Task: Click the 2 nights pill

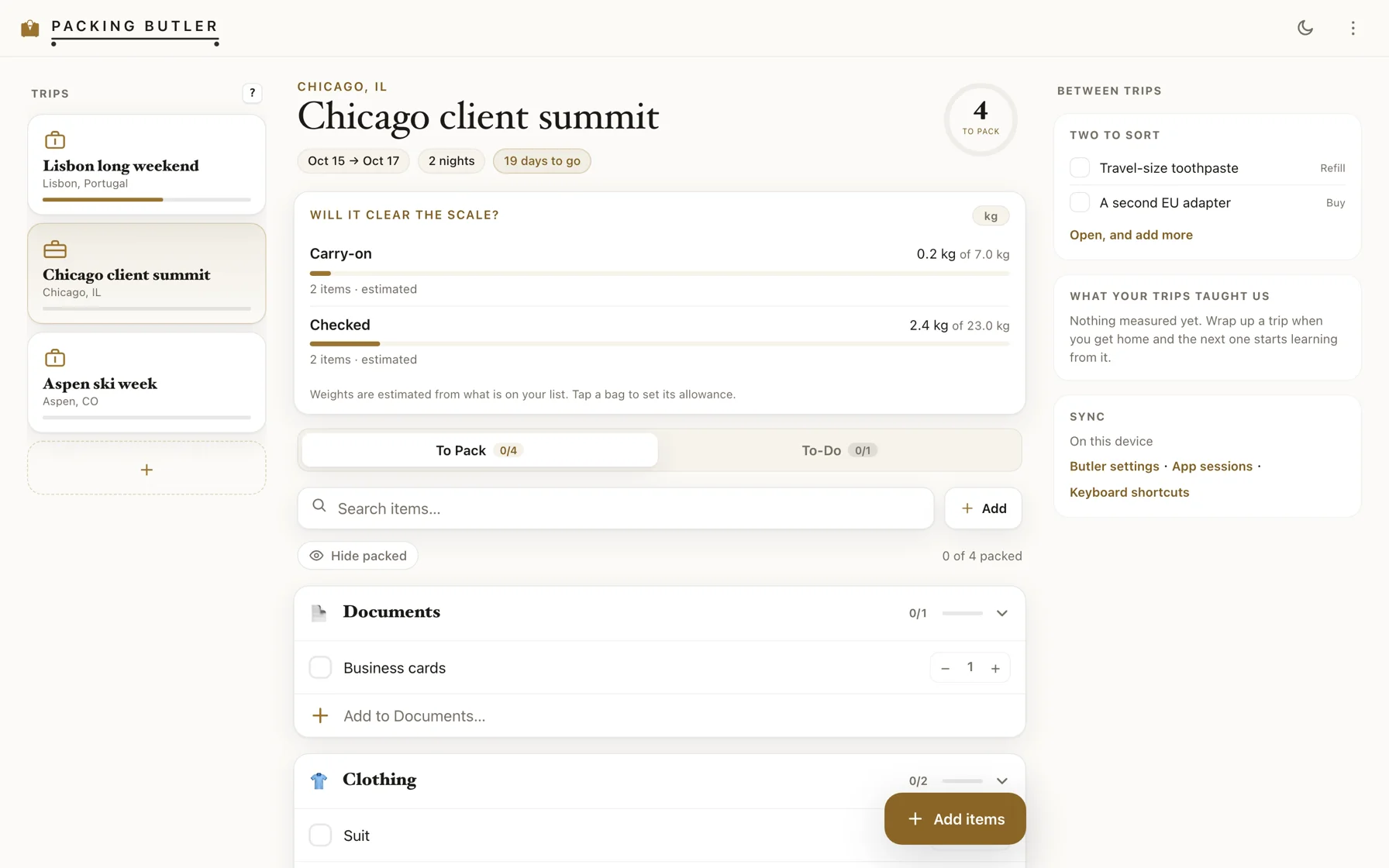Action: 451,161
